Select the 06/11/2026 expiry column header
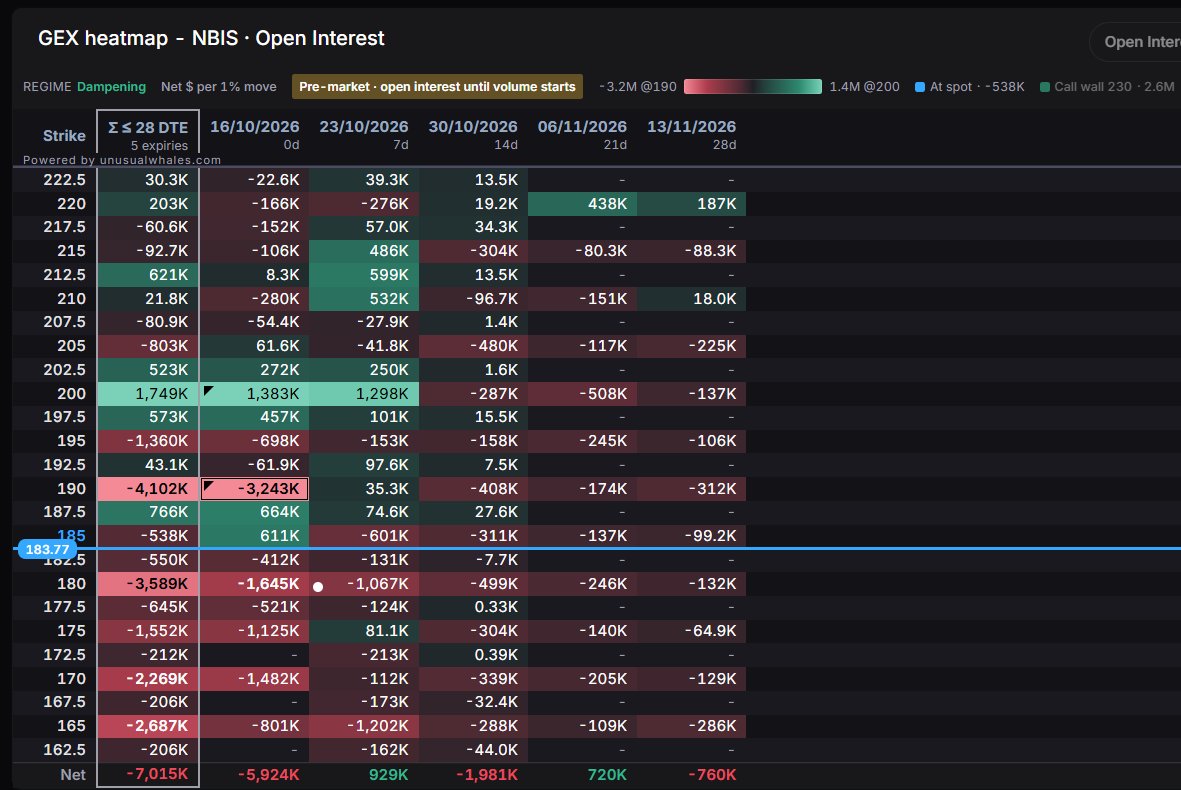This screenshot has width=1181, height=790. (582, 134)
